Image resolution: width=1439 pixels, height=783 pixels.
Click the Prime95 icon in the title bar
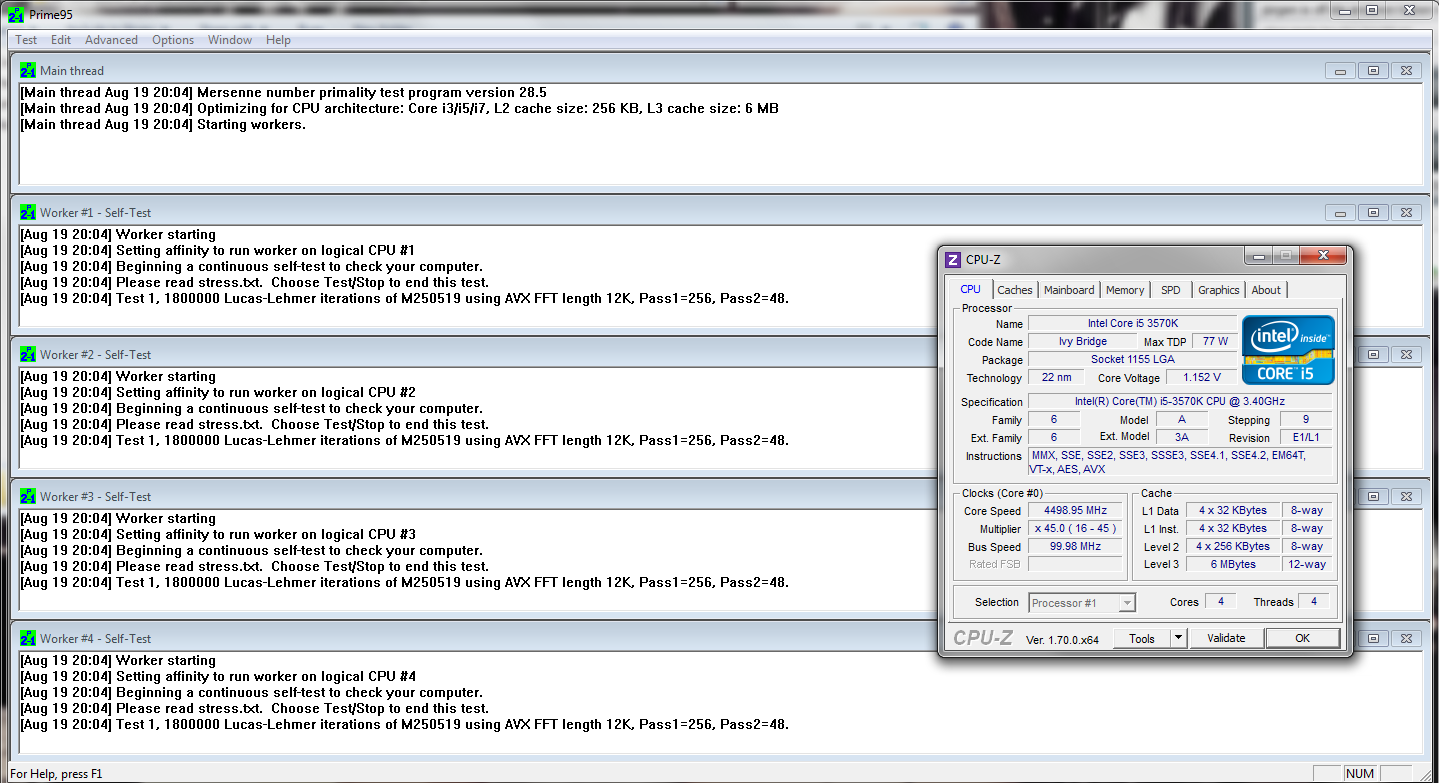(16, 14)
